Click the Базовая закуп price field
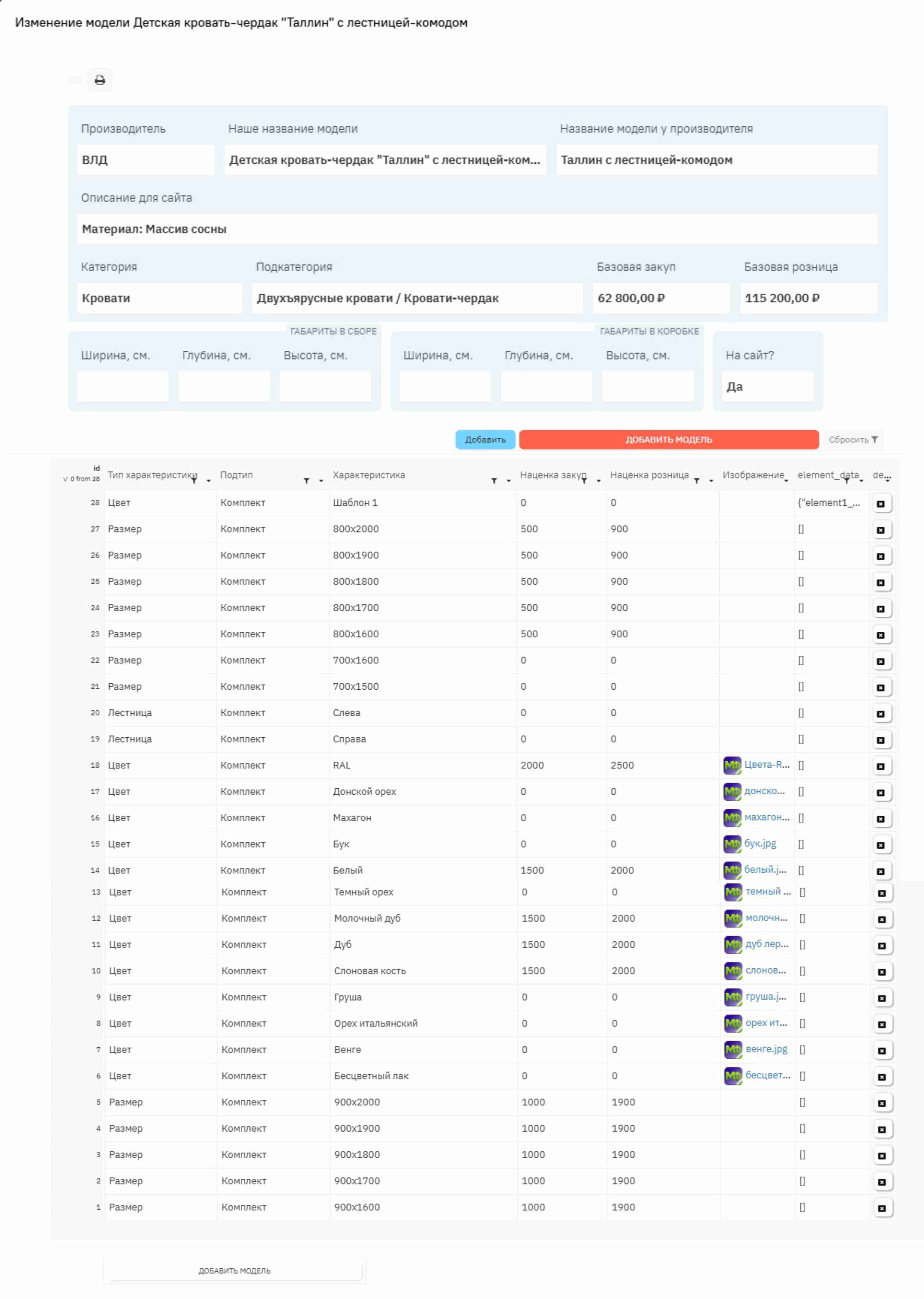 coord(661,298)
